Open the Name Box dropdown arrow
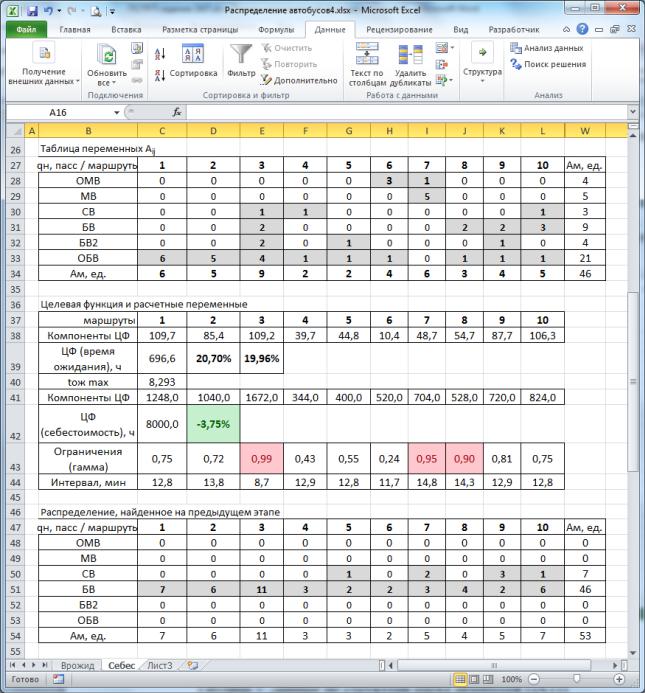Screen dimensions: 645x693 coord(117,113)
